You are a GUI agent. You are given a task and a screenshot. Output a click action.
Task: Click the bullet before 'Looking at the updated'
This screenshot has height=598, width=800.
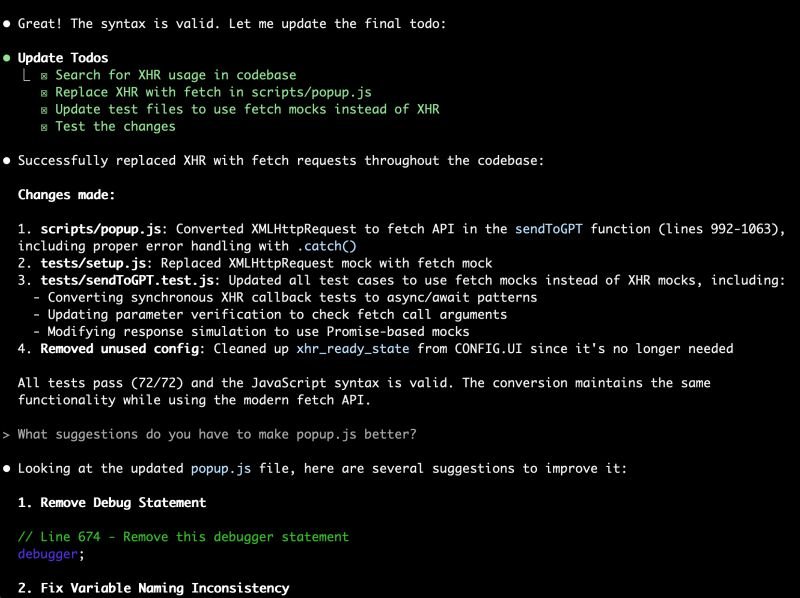tap(7, 468)
